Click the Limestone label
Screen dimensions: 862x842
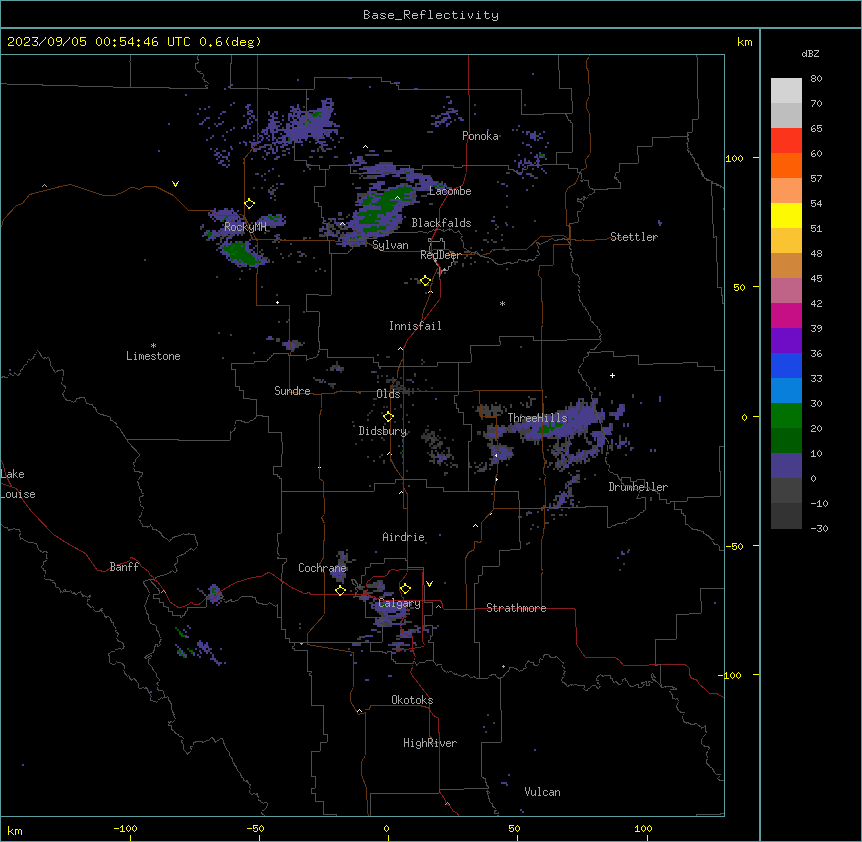(x=153, y=356)
